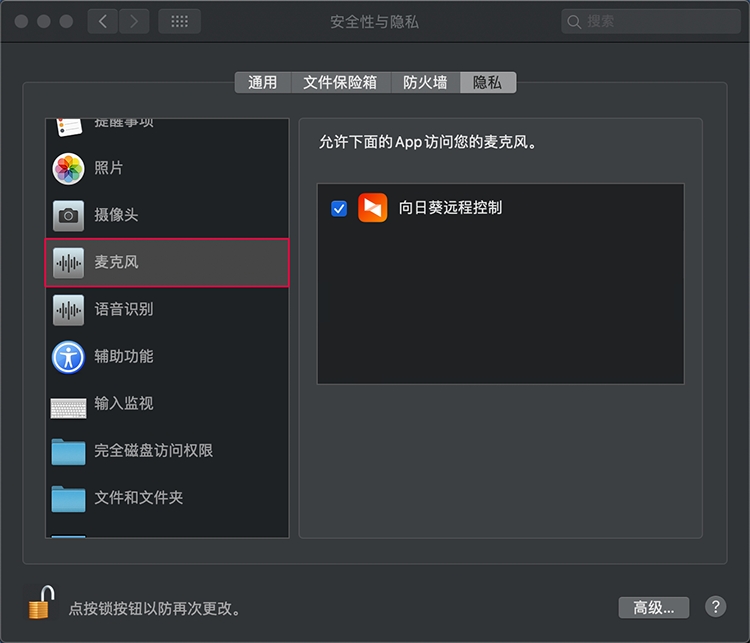Switch to the 防火墙 (Firewall) tab

(425, 82)
